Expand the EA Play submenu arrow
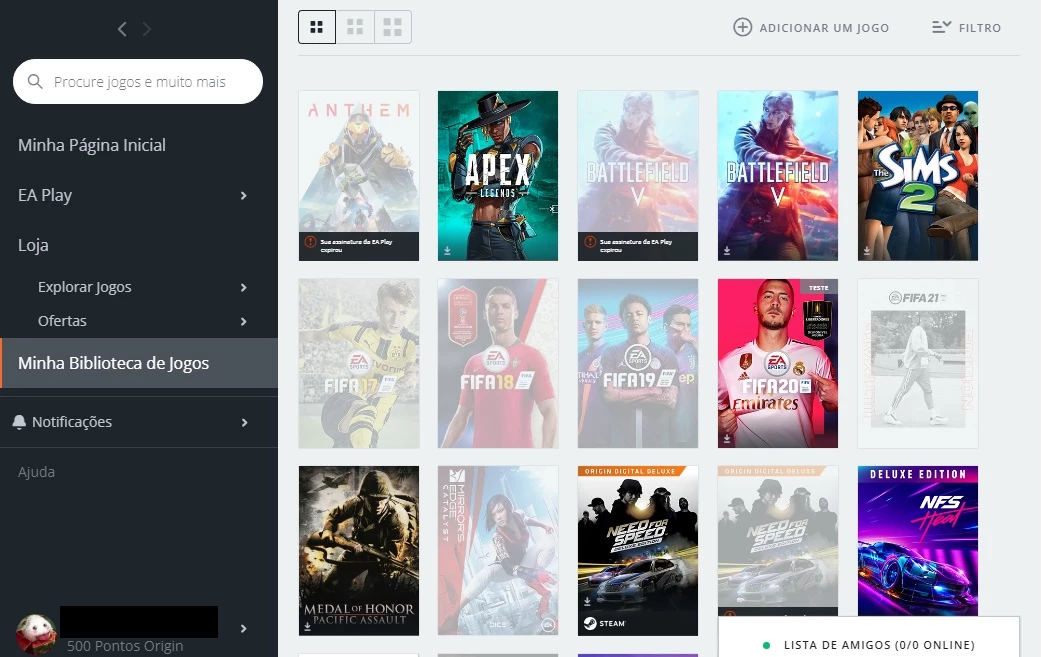Viewport: 1041px width, 657px height. (x=244, y=196)
